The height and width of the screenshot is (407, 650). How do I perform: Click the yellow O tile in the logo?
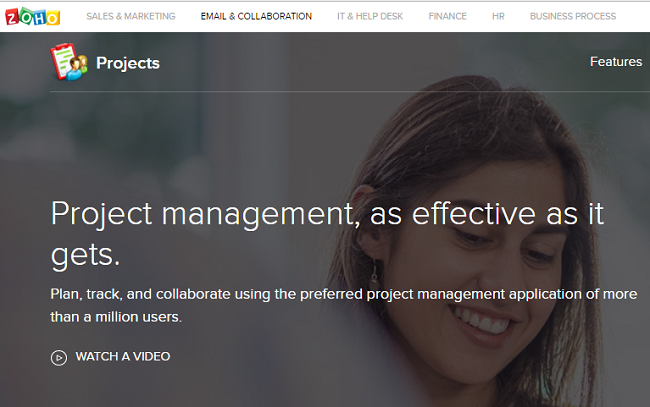53,17
